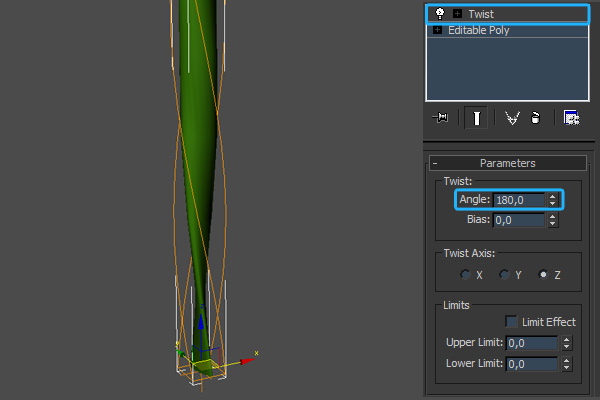Screen dimensions: 600x400
Task: Click the Bias value field
Action: (519, 220)
